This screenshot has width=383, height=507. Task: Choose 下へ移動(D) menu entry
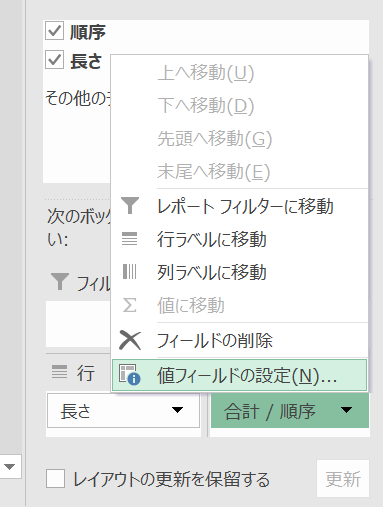(x=240, y=105)
